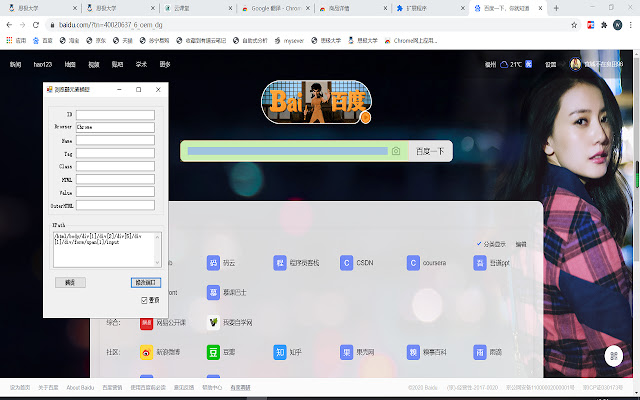Click the Name field in capture dialog
The width and height of the screenshot is (640, 400).
pos(115,140)
